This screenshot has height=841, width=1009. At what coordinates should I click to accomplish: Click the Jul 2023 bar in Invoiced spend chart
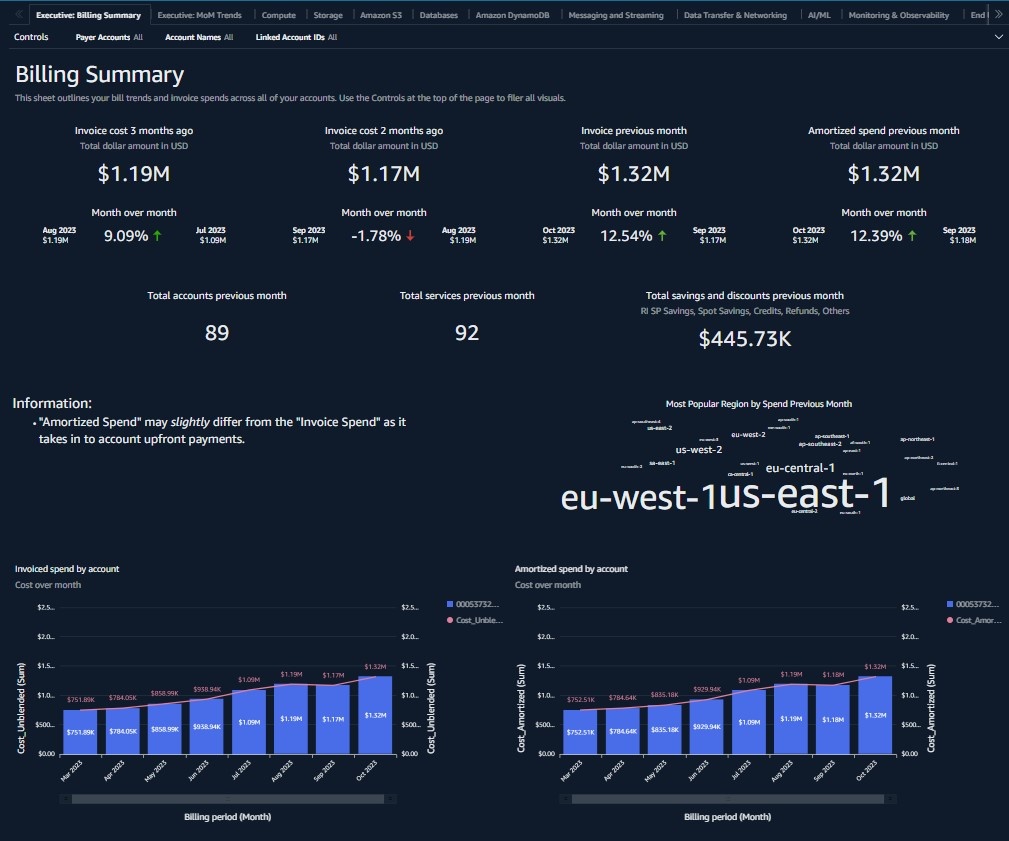coord(249,722)
